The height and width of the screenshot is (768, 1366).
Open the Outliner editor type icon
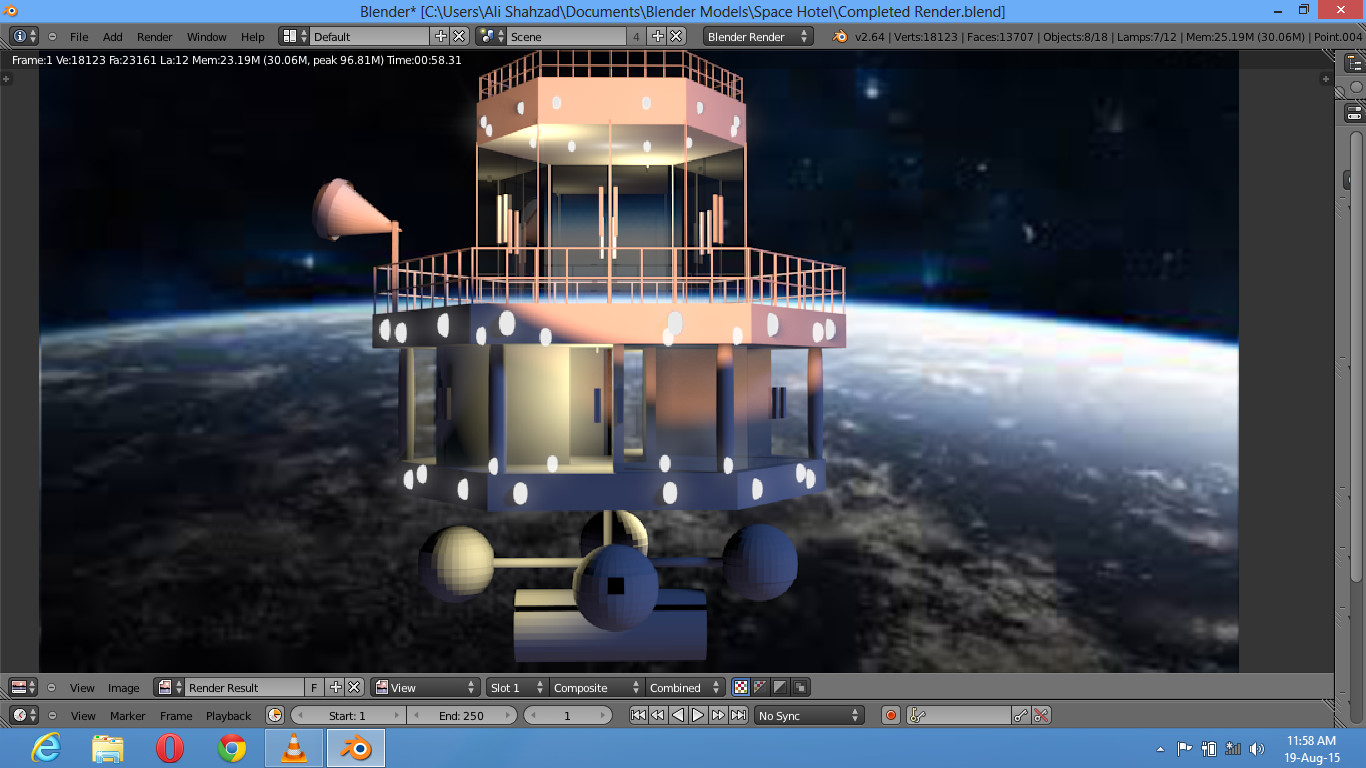click(x=1355, y=63)
